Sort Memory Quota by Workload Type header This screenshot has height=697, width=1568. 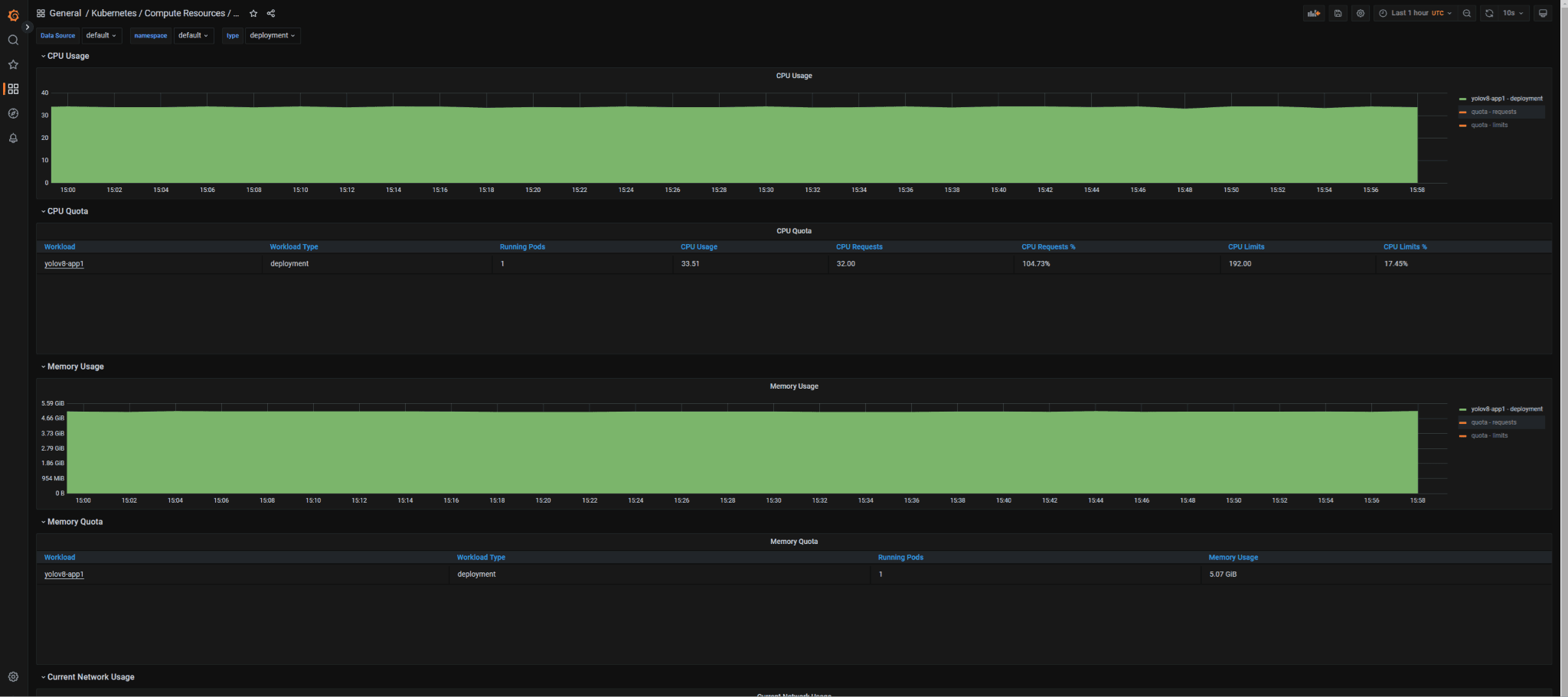[x=481, y=558]
